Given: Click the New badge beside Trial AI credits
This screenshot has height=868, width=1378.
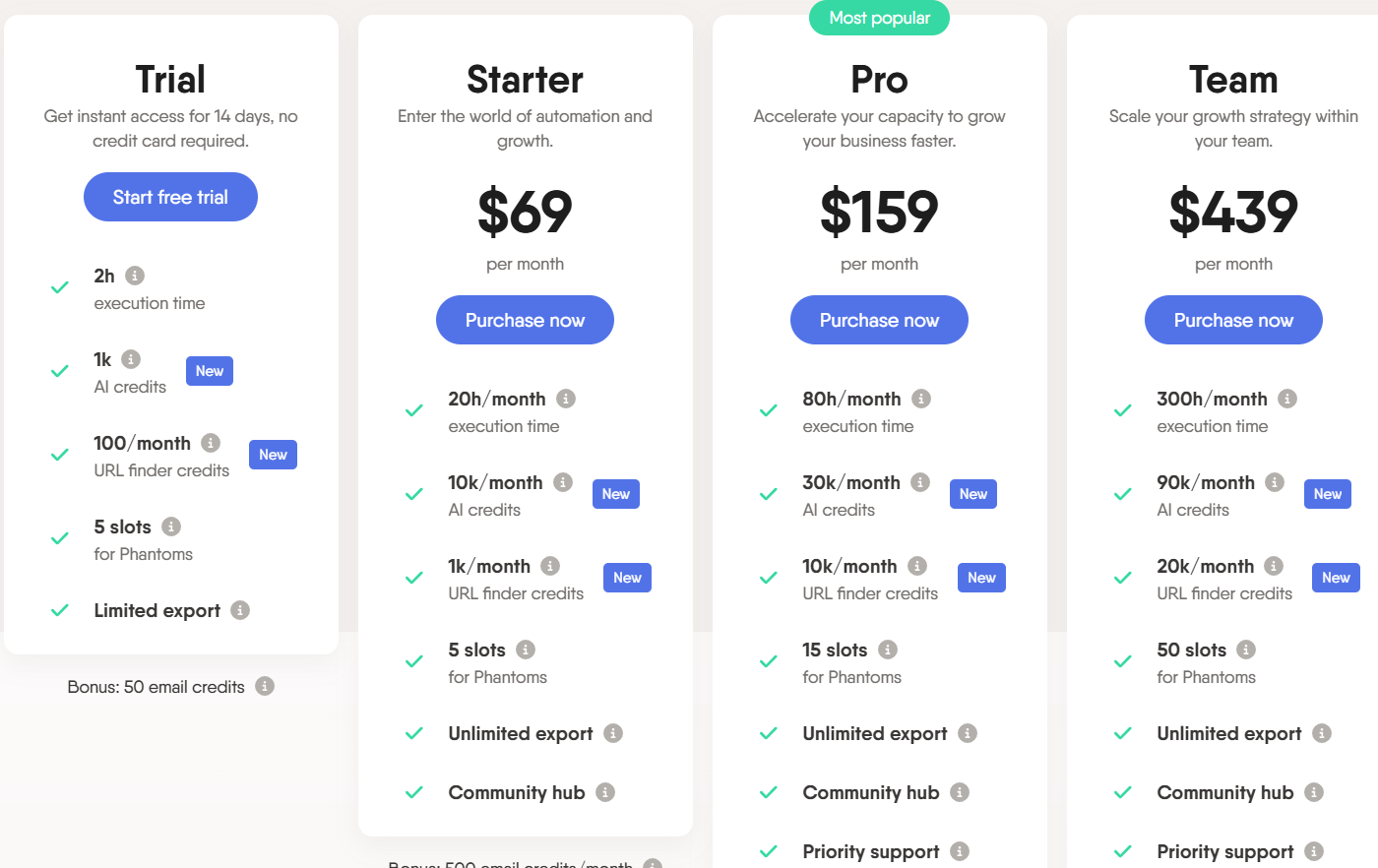Looking at the screenshot, I should pos(209,371).
